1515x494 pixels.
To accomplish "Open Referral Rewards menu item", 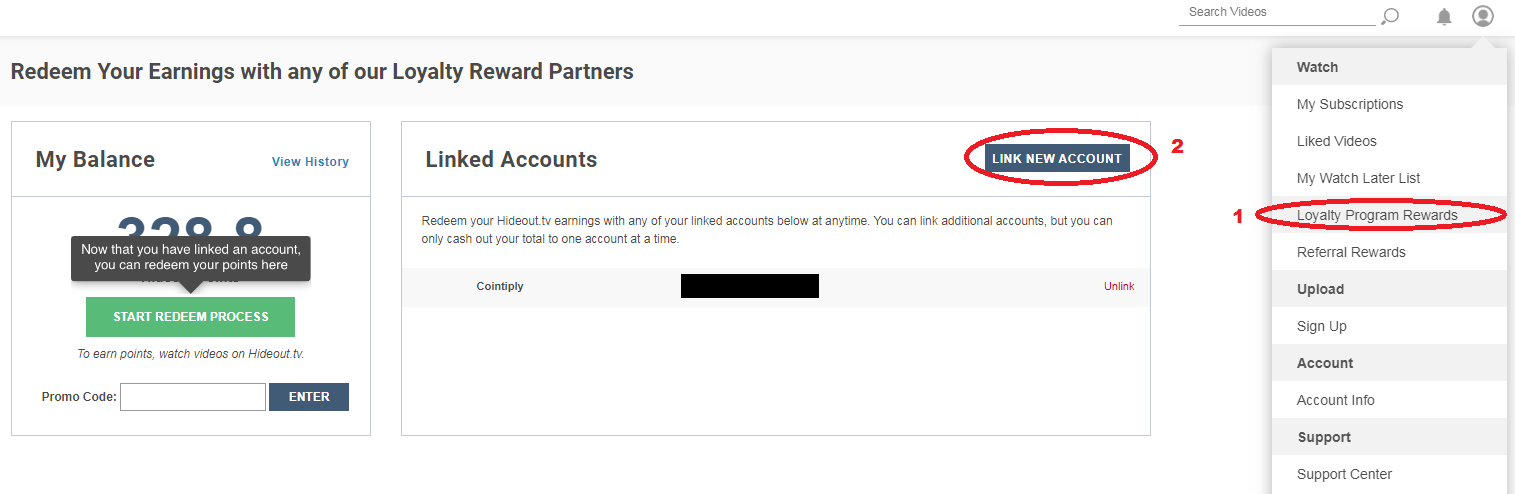I will coord(1351,252).
